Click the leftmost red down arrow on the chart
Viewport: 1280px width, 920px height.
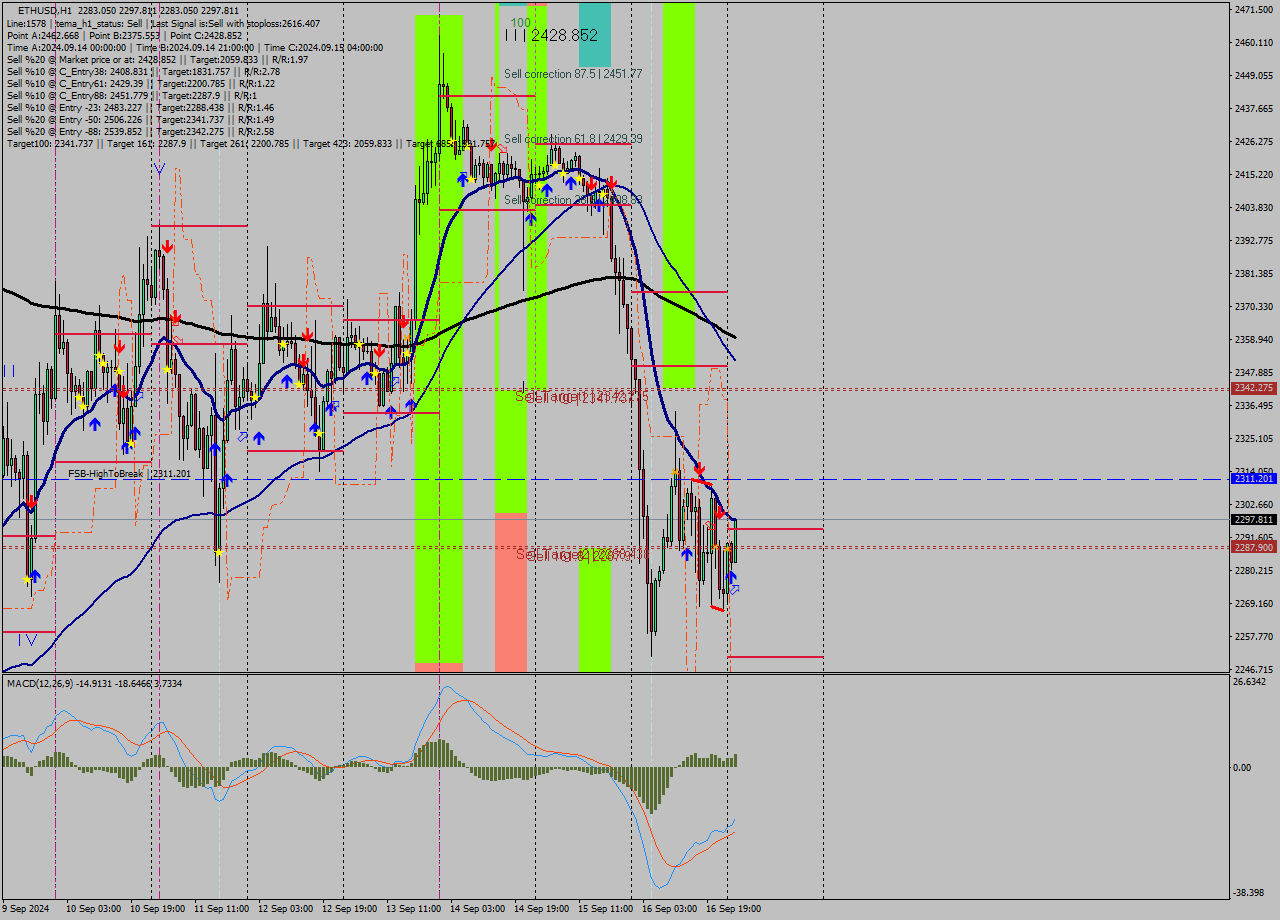click(32, 502)
